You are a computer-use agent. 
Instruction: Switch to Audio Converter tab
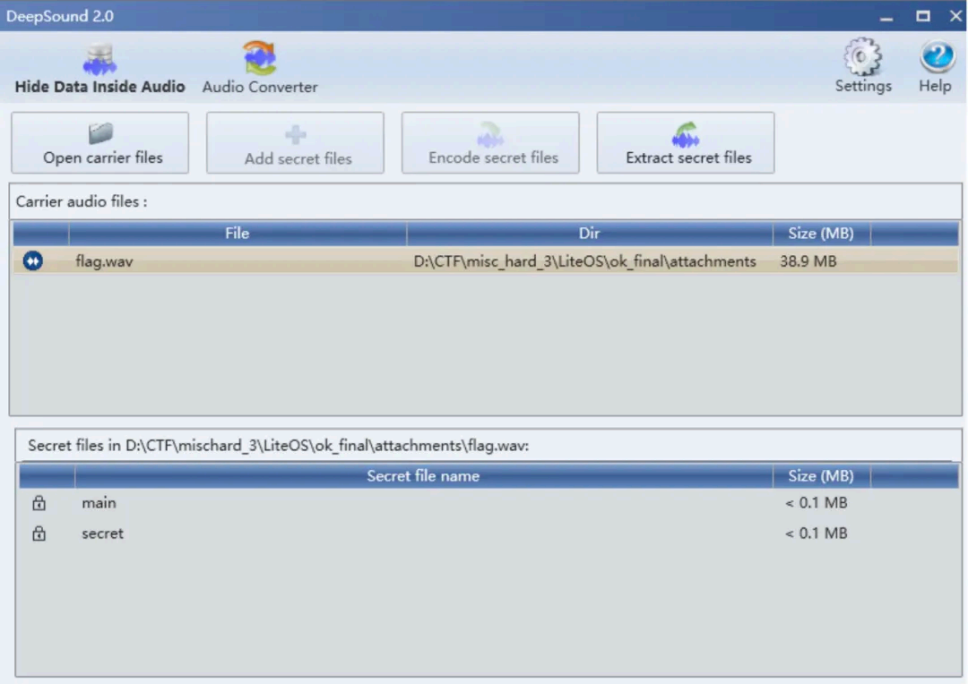coord(260,69)
